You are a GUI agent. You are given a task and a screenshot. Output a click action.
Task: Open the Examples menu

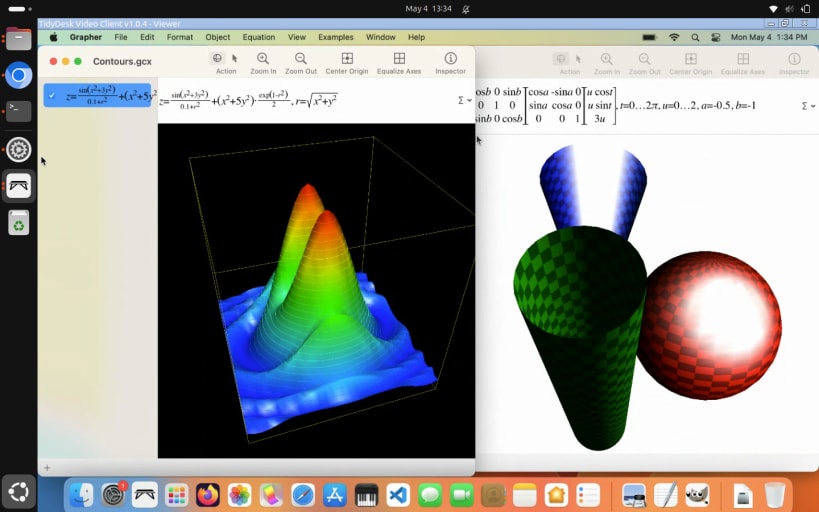point(335,37)
